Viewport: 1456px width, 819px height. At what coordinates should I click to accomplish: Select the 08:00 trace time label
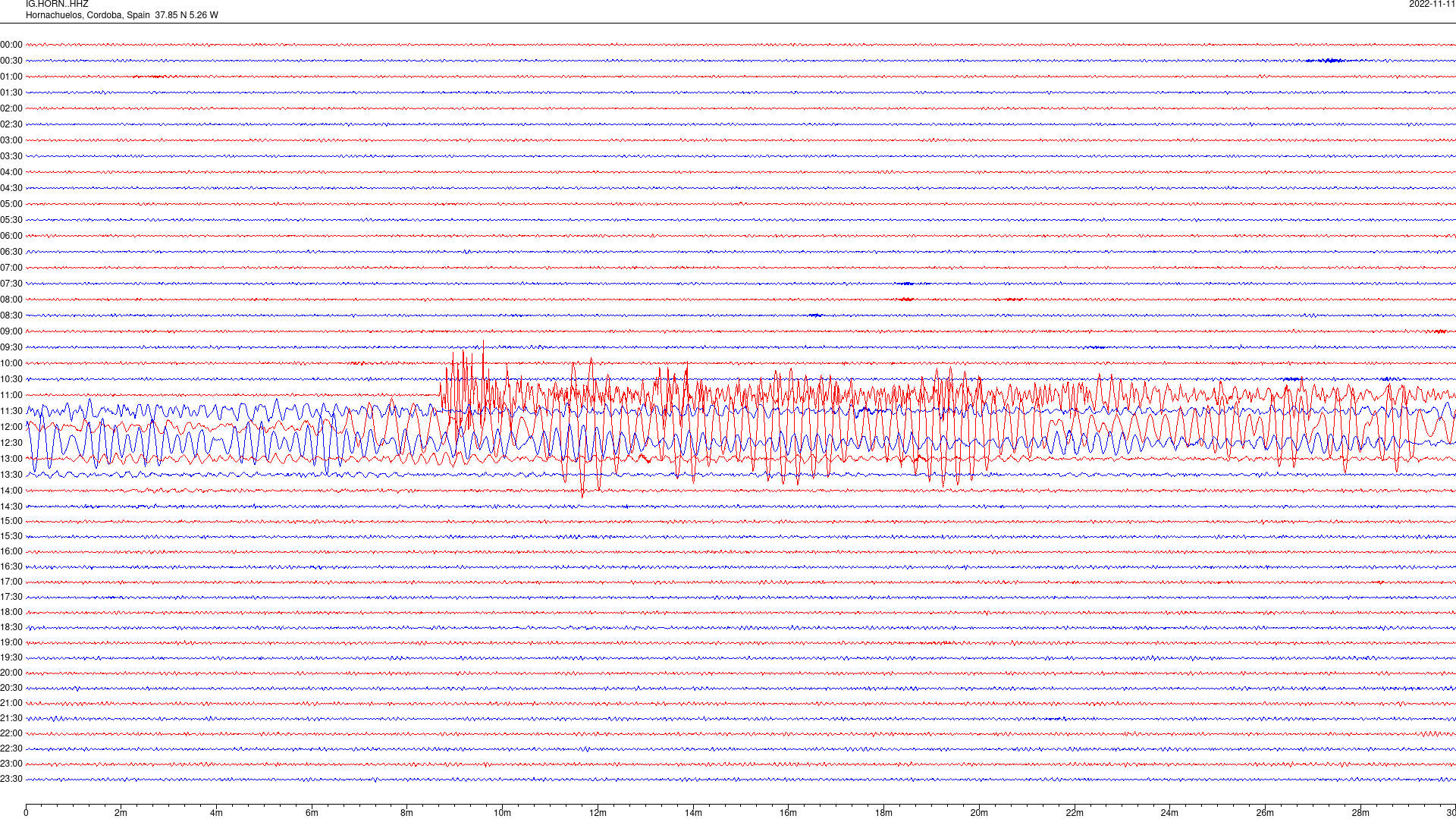(11, 300)
